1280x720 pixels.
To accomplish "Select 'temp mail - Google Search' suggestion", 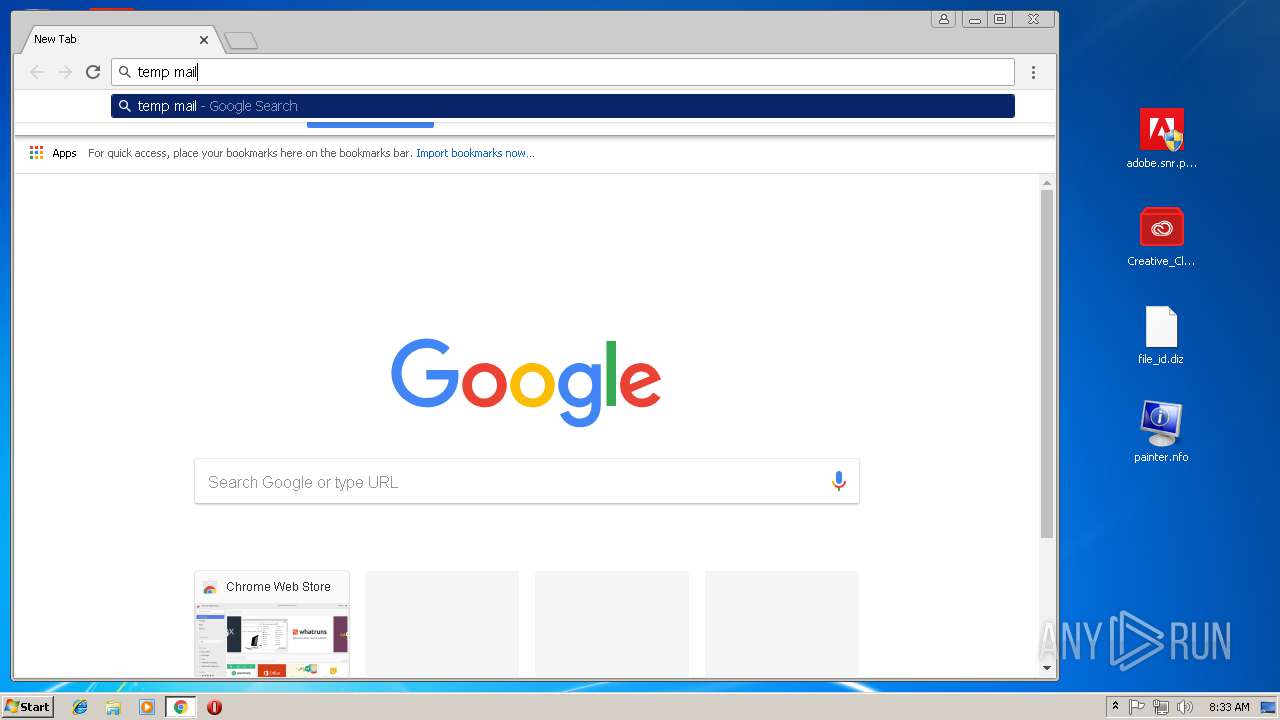I will (x=563, y=106).
